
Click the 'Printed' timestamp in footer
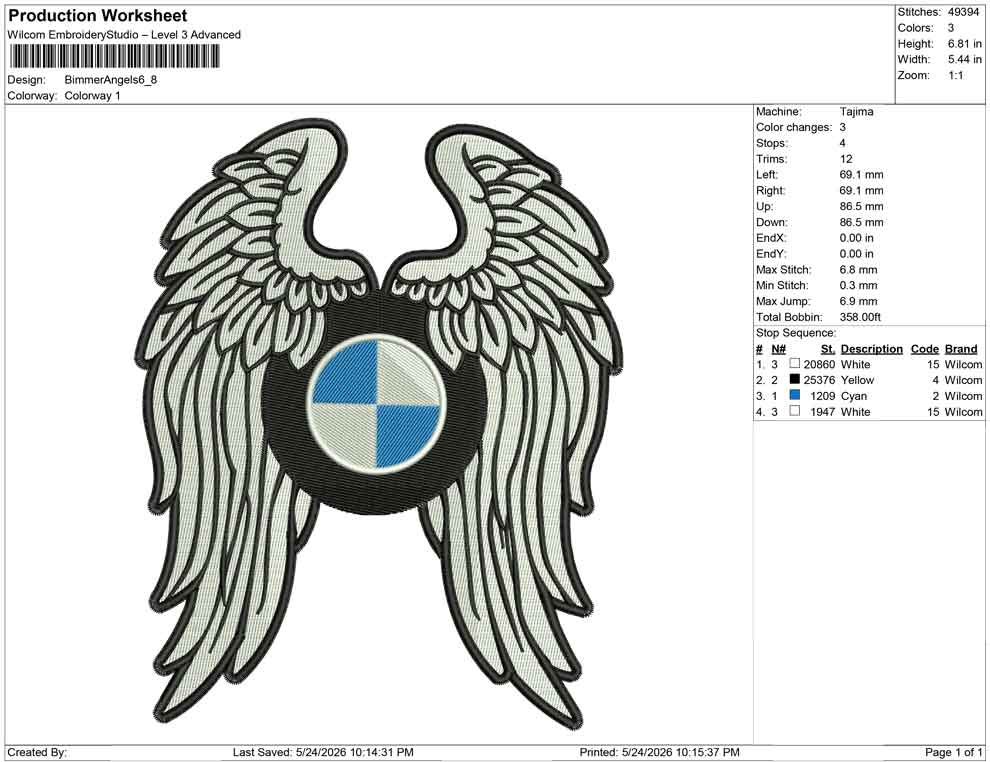click(659, 752)
